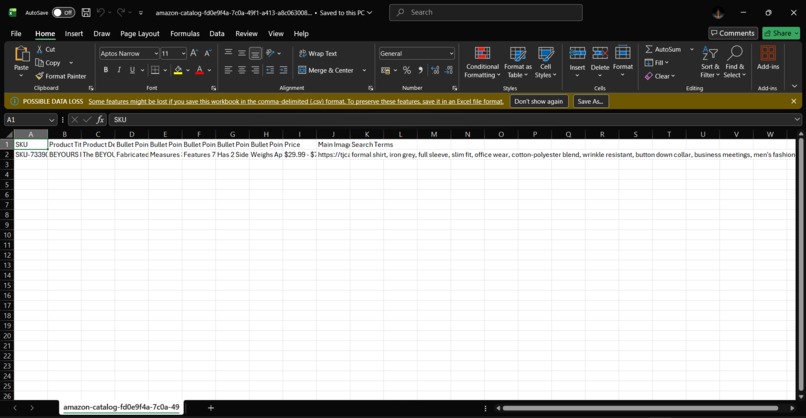Toggle Bold formatting
This screenshot has width=806, height=418.
click(x=105, y=70)
